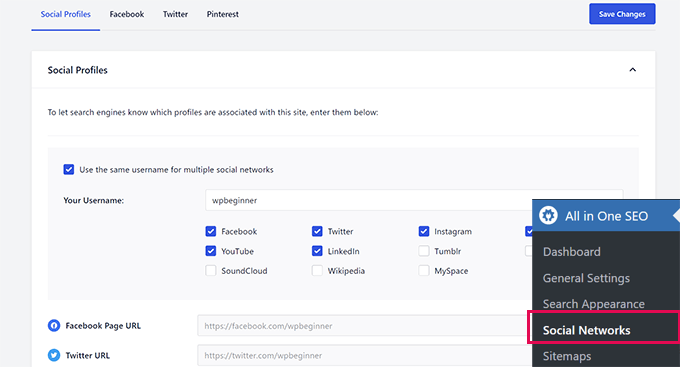The image size is (680, 367).
Task: Open the Facebook tab
Action: 127,14
